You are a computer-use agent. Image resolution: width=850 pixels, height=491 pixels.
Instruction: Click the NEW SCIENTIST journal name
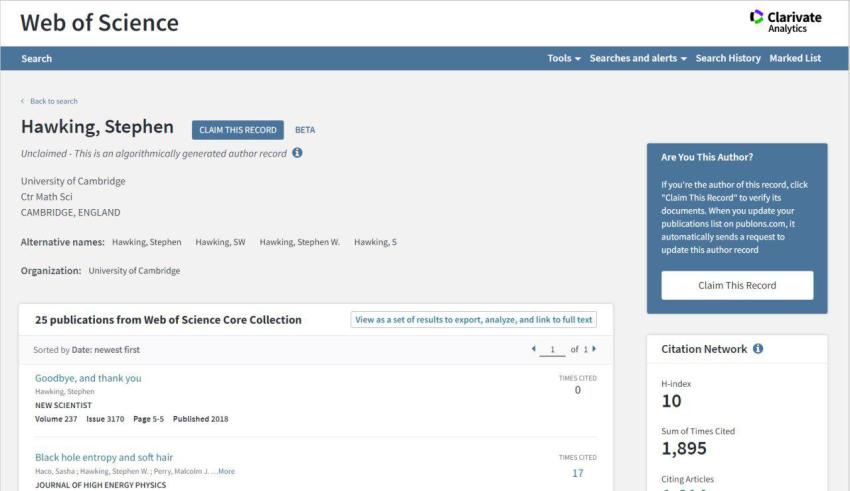(63, 405)
